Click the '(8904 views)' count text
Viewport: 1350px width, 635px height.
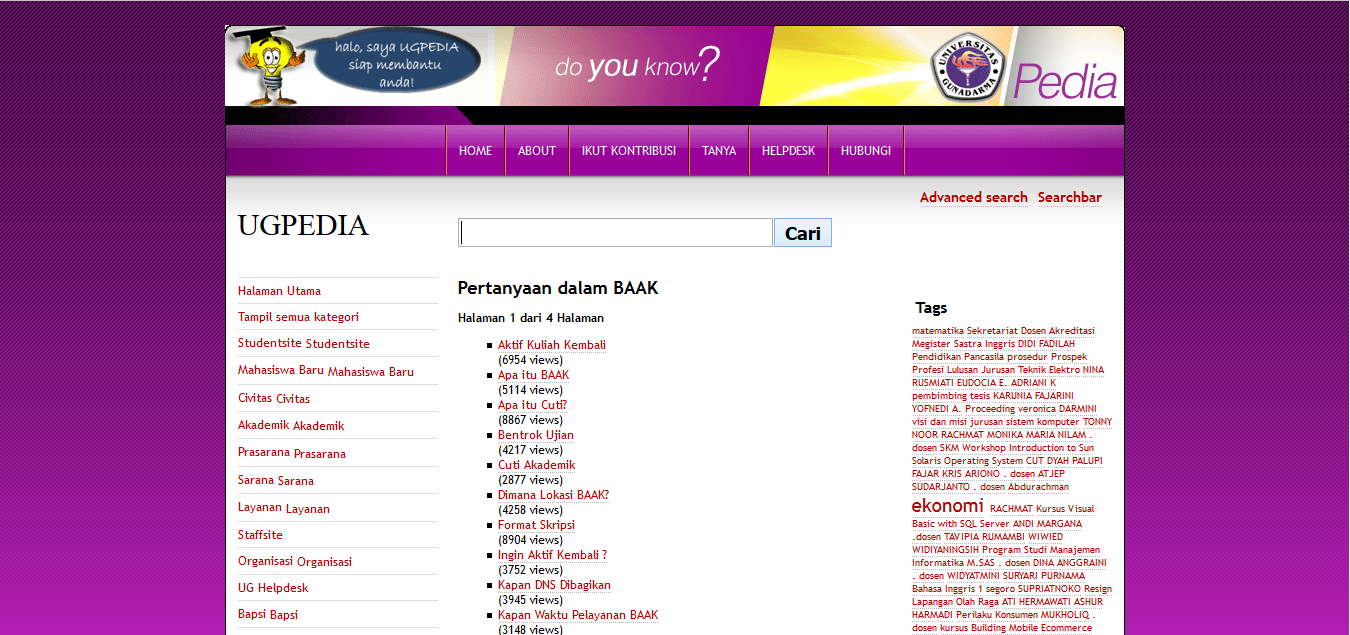click(x=530, y=540)
